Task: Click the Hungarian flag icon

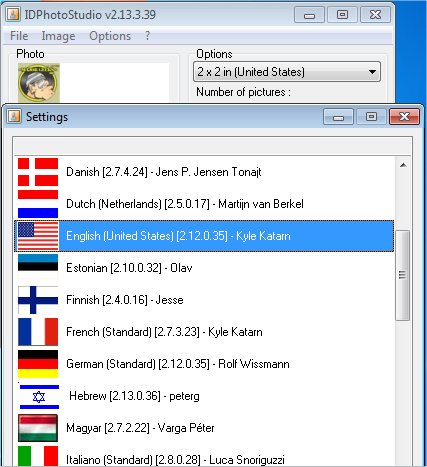Action: pos(38,428)
